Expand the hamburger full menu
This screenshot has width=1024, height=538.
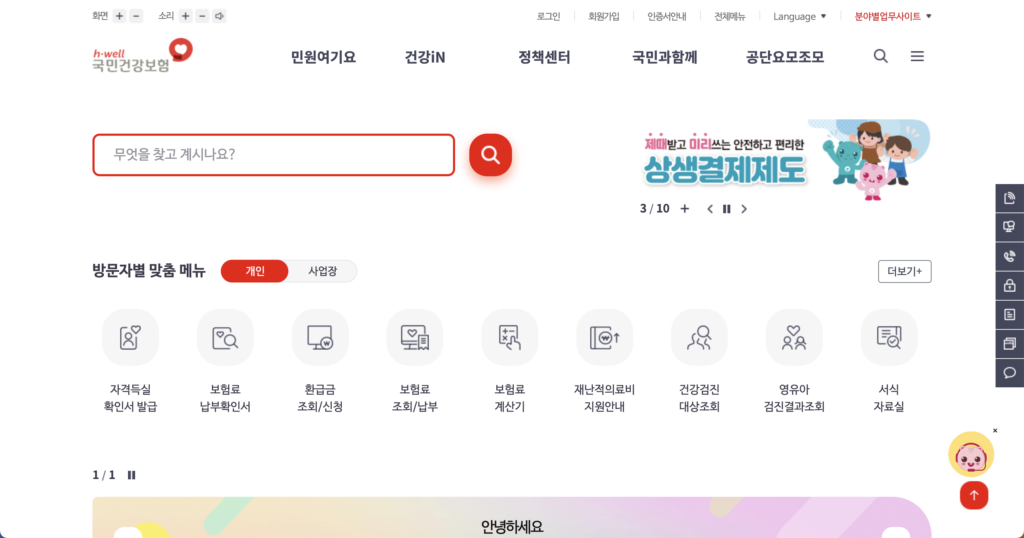tap(917, 57)
